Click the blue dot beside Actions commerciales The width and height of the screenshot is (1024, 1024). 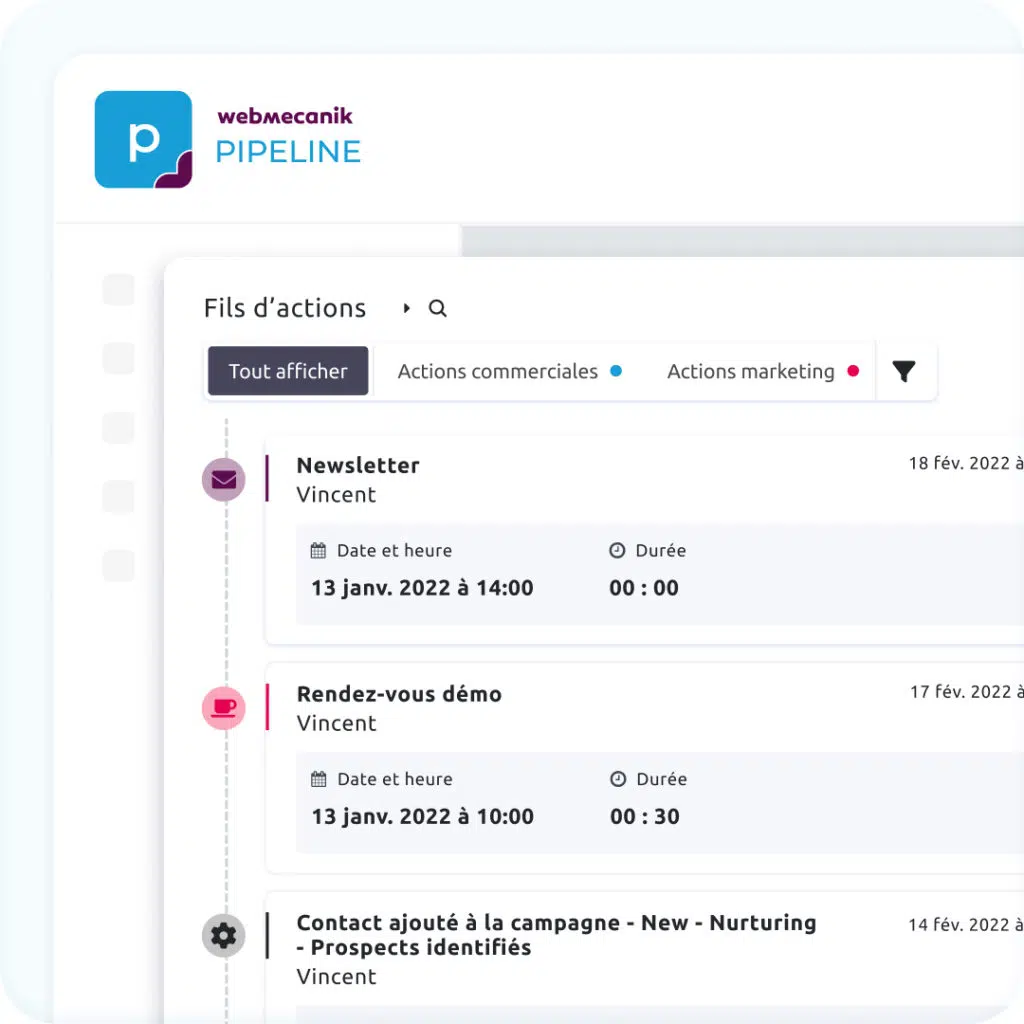tap(616, 371)
